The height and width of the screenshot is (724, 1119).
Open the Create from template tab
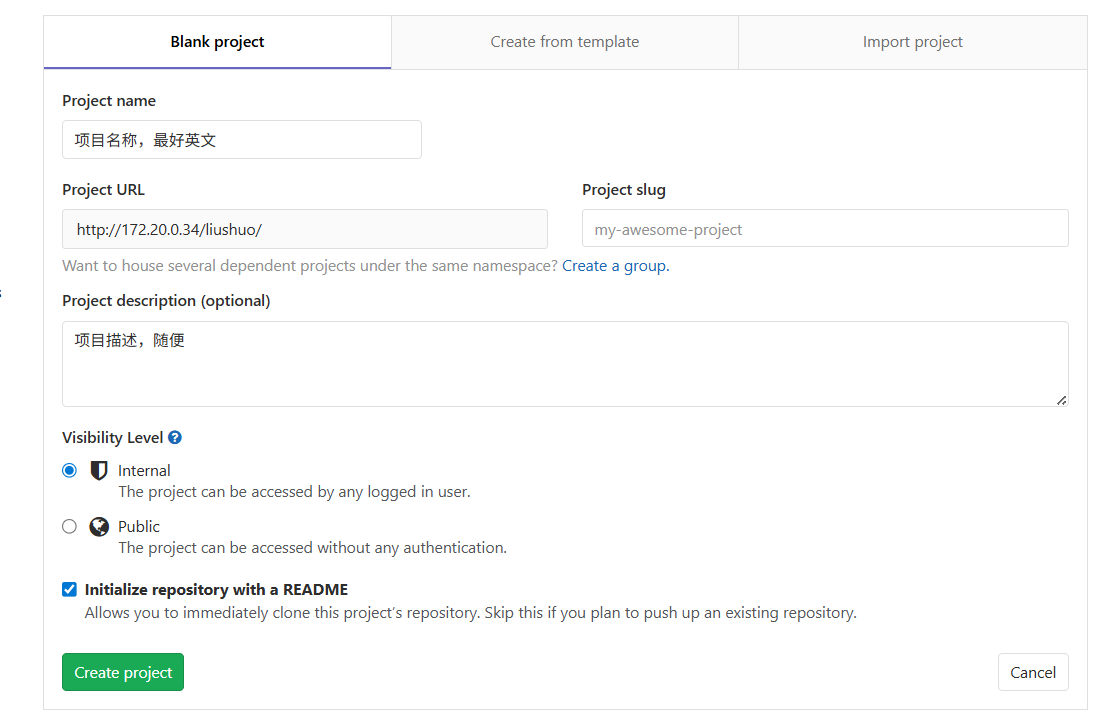tap(564, 42)
